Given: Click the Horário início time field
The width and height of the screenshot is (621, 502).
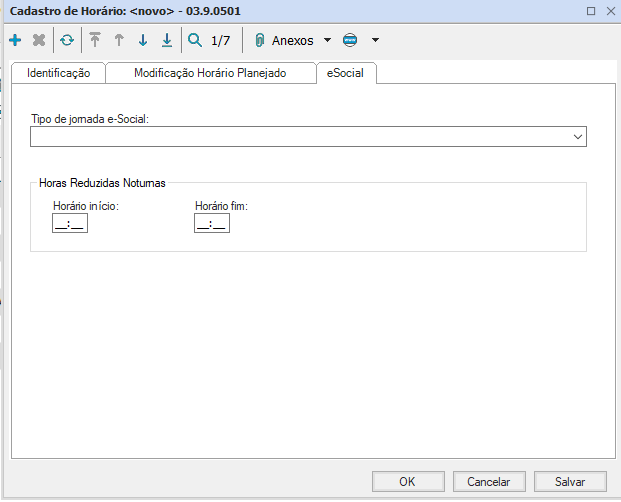Looking at the screenshot, I should tap(70, 224).
